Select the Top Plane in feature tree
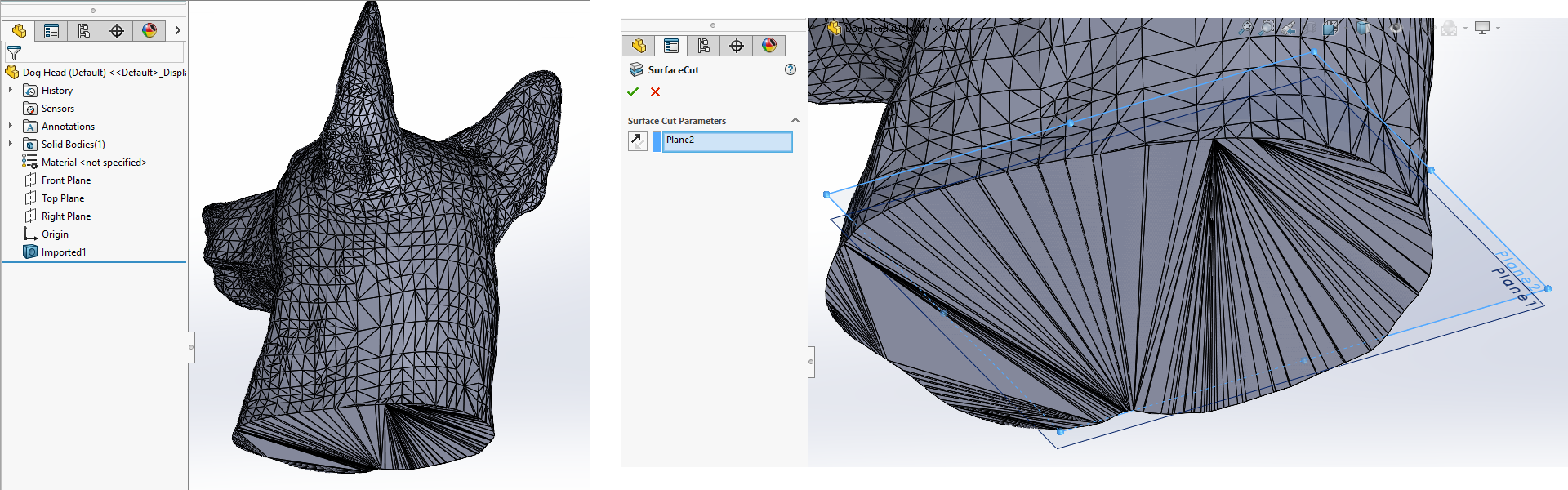The width and height of the screenshot is (1568, 490). pyautogui.click(x=62, y=198)
